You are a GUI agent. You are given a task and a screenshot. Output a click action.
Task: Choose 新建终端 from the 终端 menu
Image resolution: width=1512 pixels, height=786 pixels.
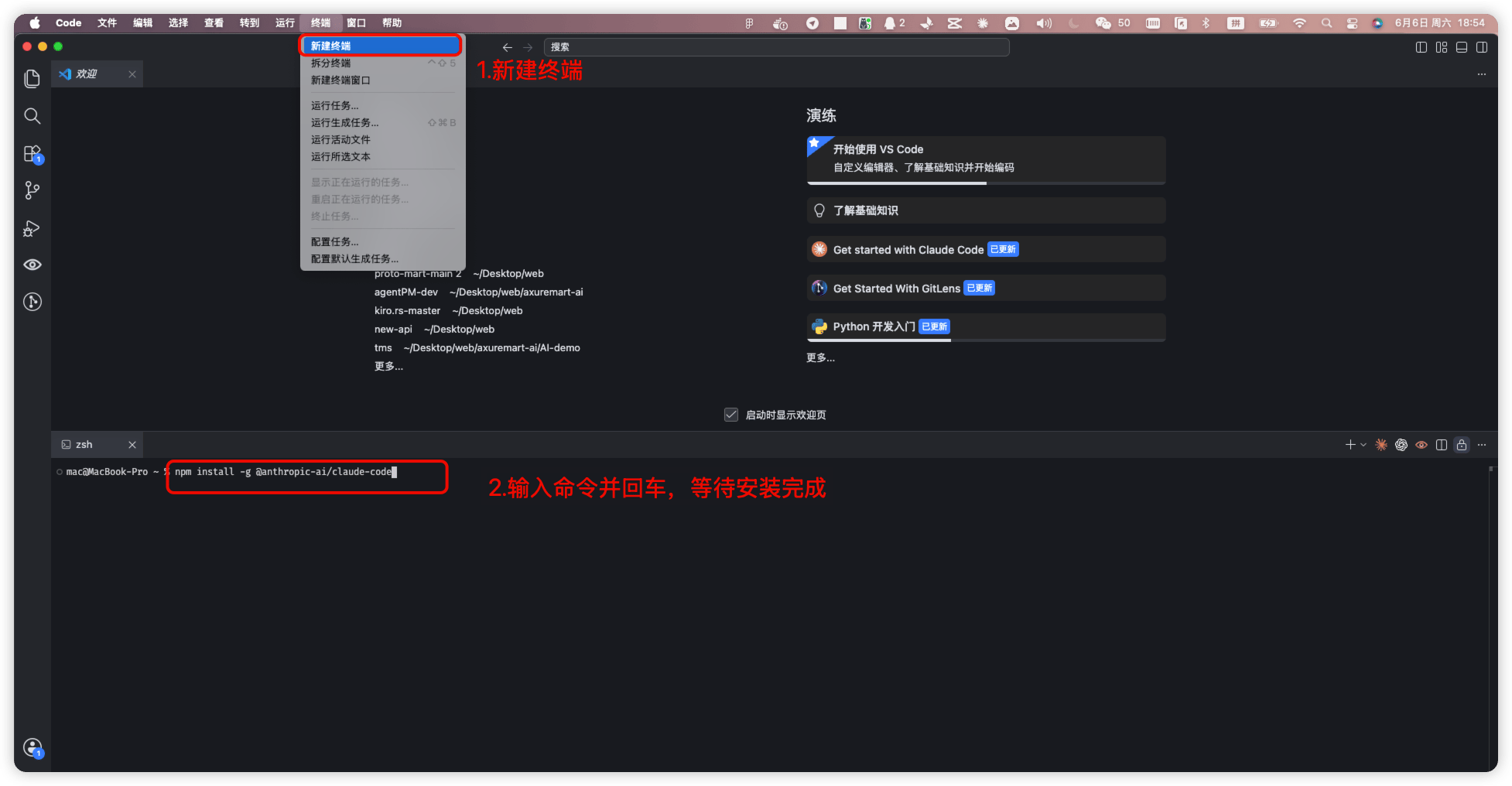(382, 46)
